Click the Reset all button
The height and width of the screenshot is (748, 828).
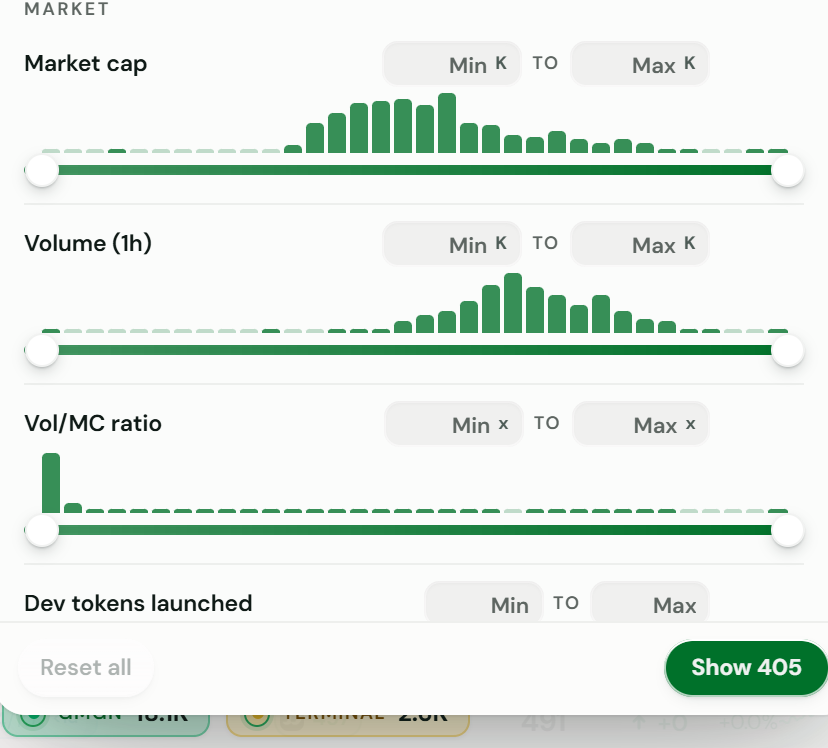(x=86, y=667)
